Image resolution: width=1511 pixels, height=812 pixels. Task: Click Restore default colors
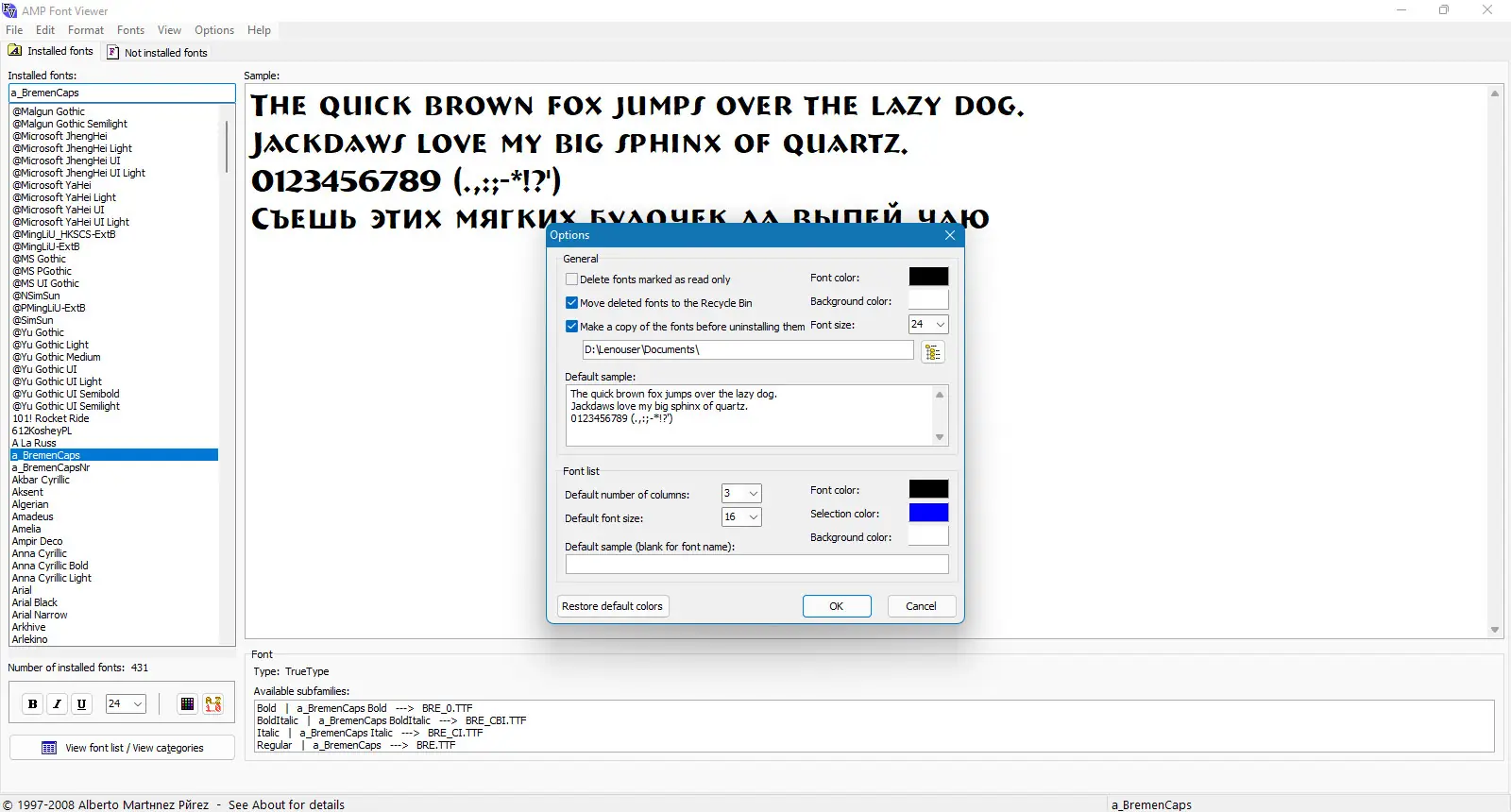click(612, 606)
